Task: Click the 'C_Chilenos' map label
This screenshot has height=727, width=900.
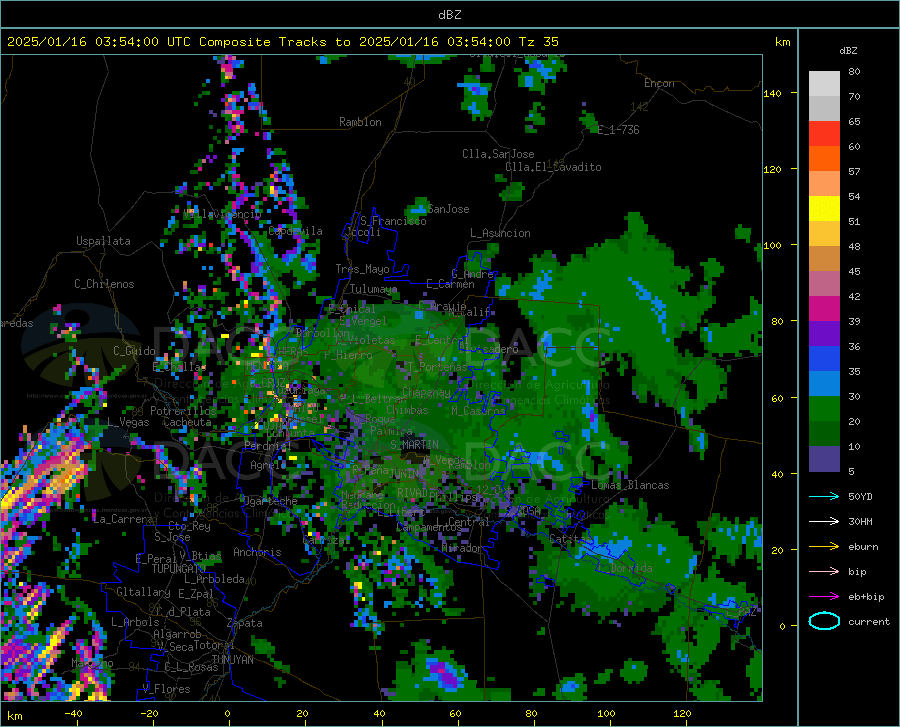Action: (104, 284)
